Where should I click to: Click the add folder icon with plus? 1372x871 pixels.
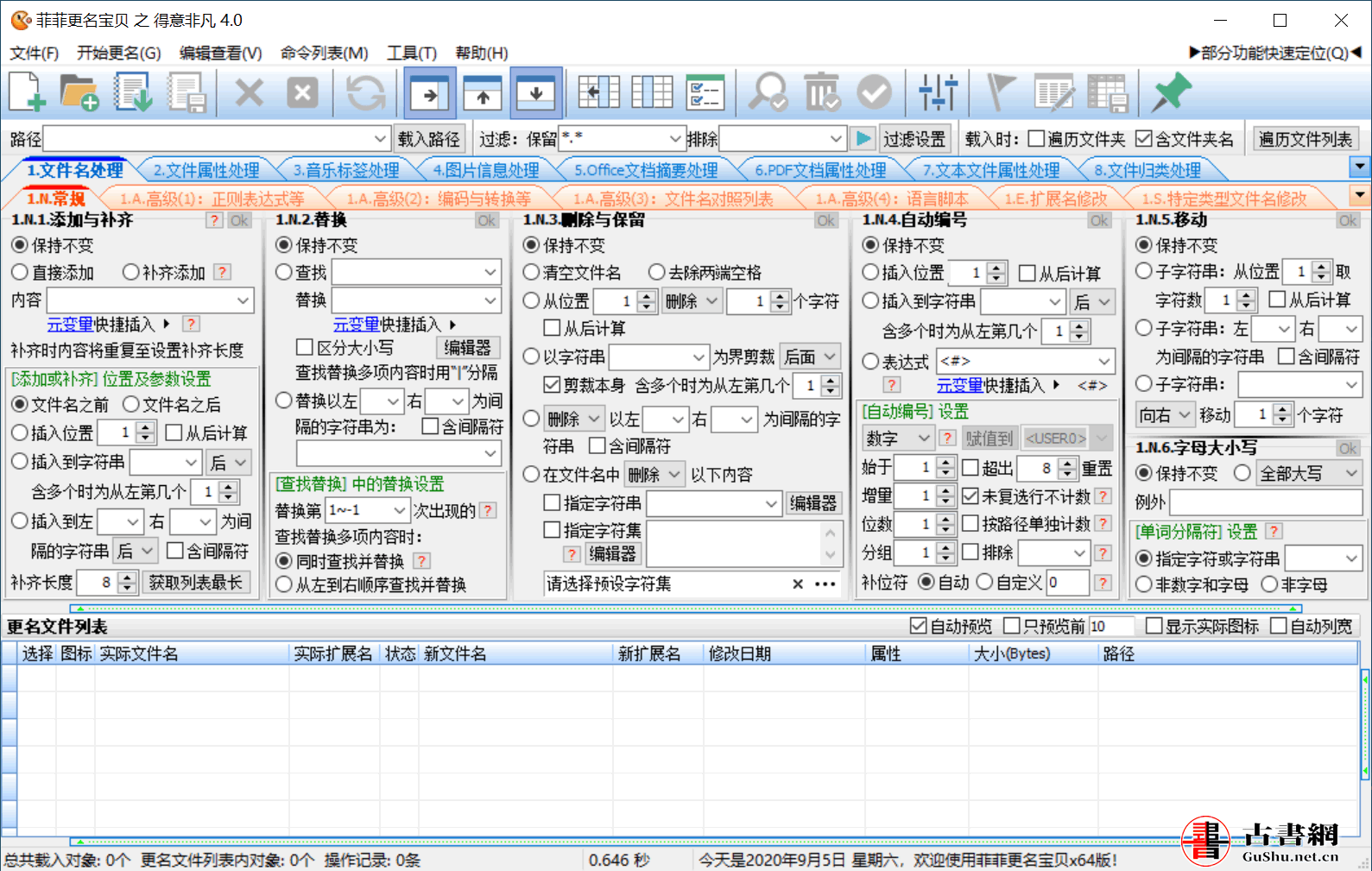80,92
